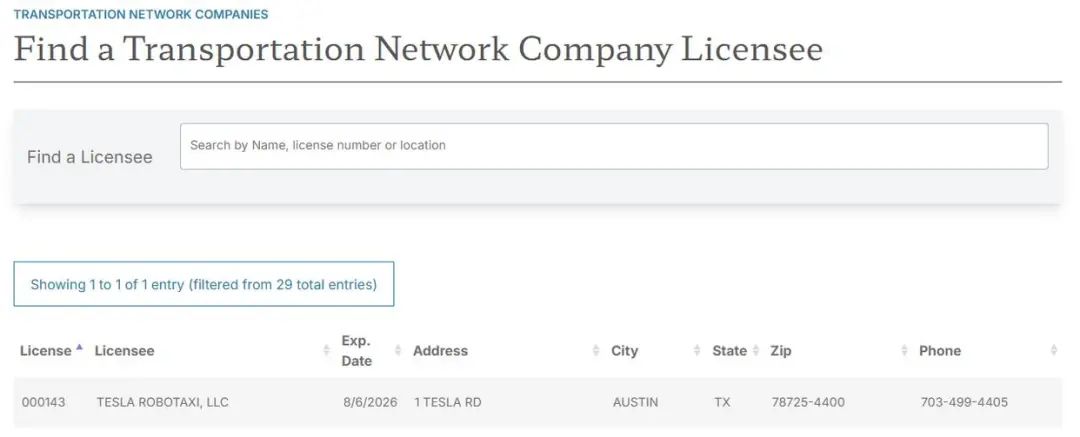Click the AUSTIN city cell
1080x437 pixels.
coord(635,403)
